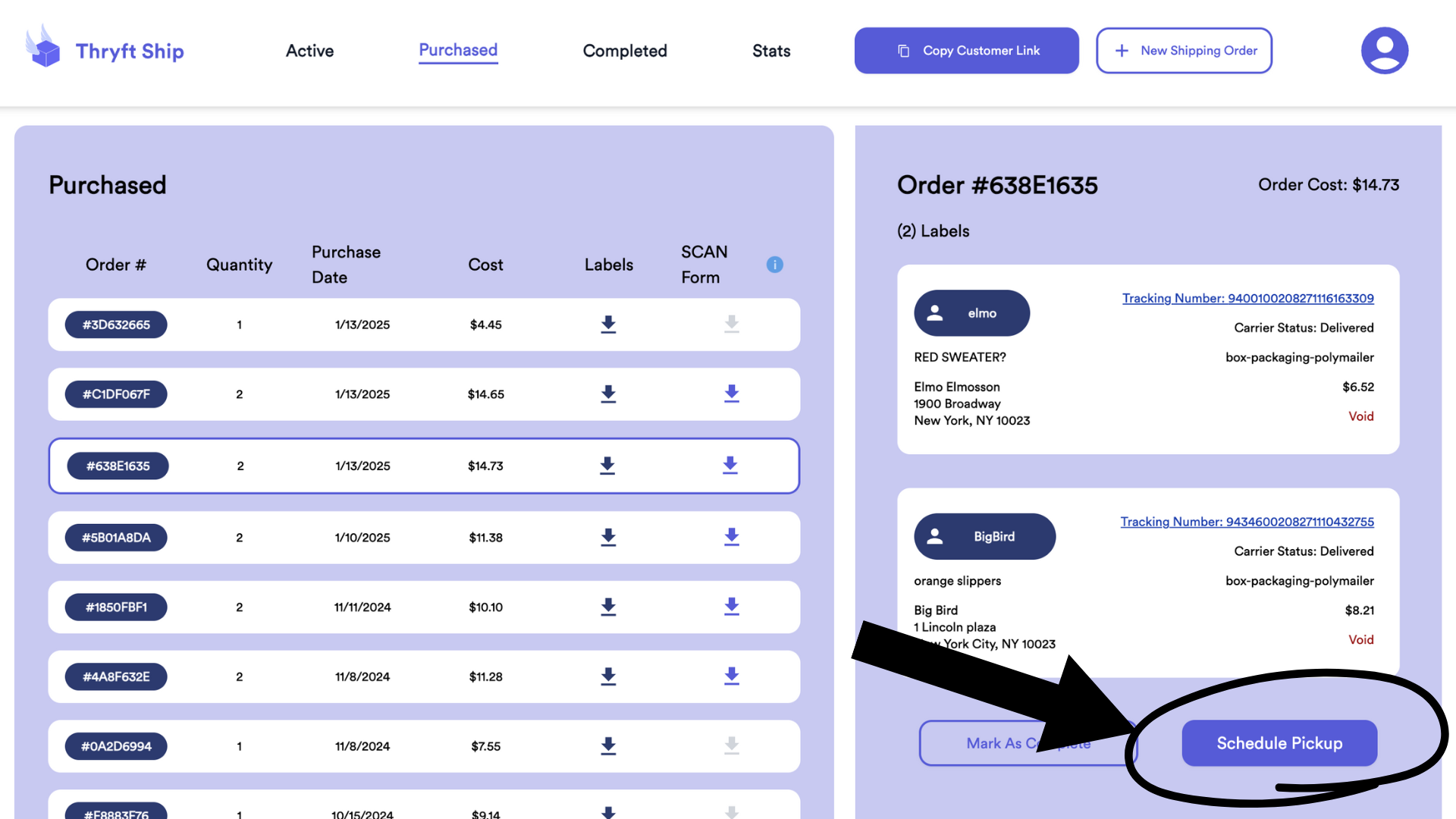Click the download label icon for #3D632665

pyautogui.click(x=608, y=324)
